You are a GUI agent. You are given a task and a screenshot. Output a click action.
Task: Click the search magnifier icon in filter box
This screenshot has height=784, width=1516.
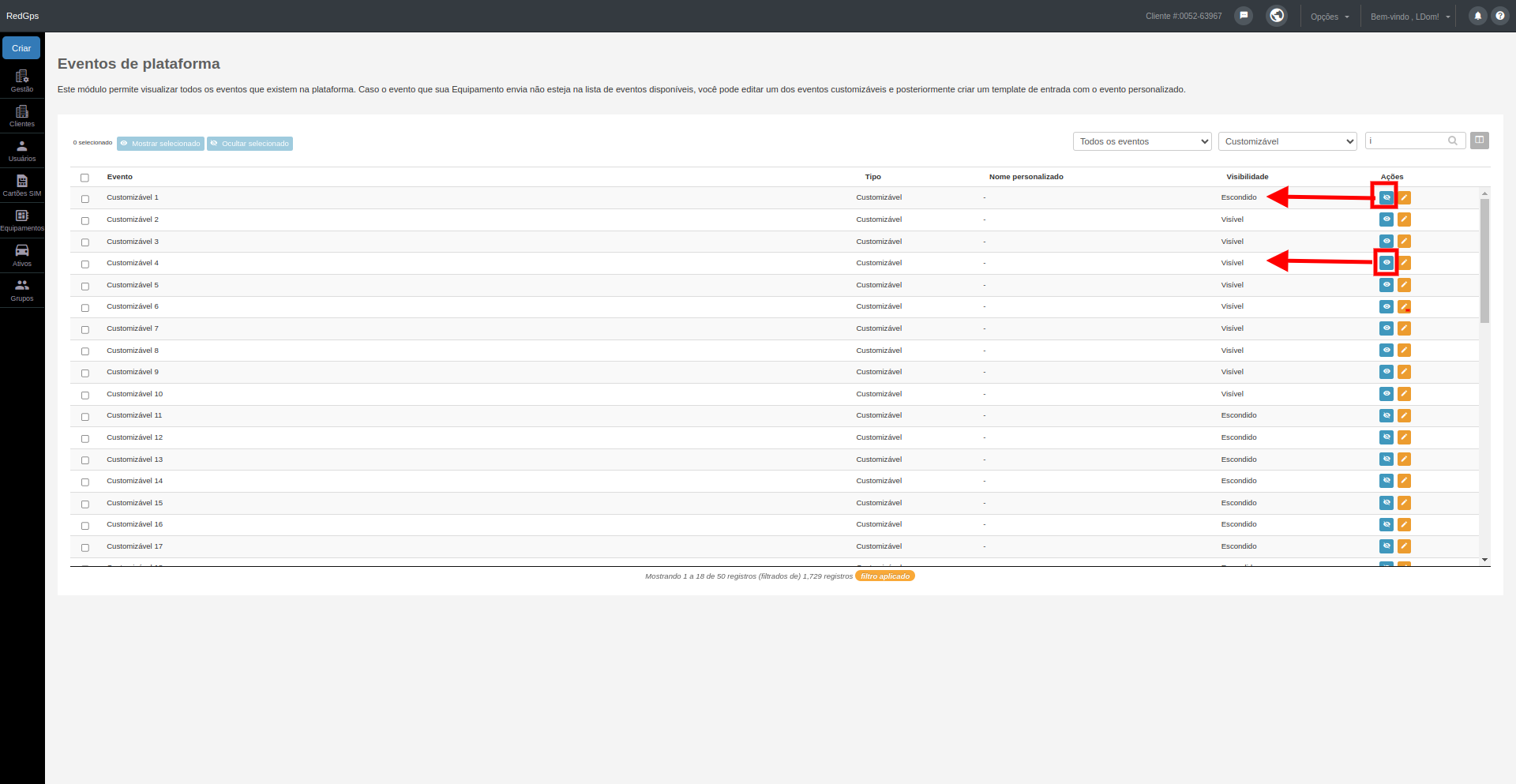click(1453, 141)
